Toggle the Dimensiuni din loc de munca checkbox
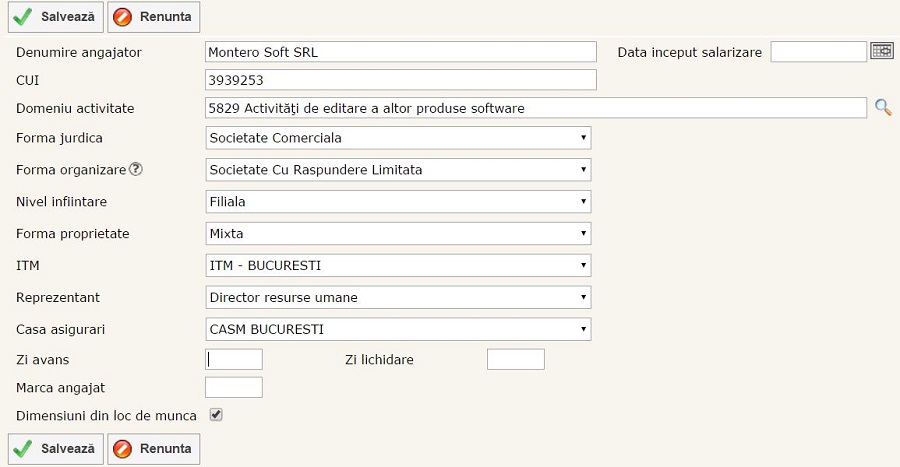Image resolution: width=900 pixels, height=467 pixels. tap(215, 414)
